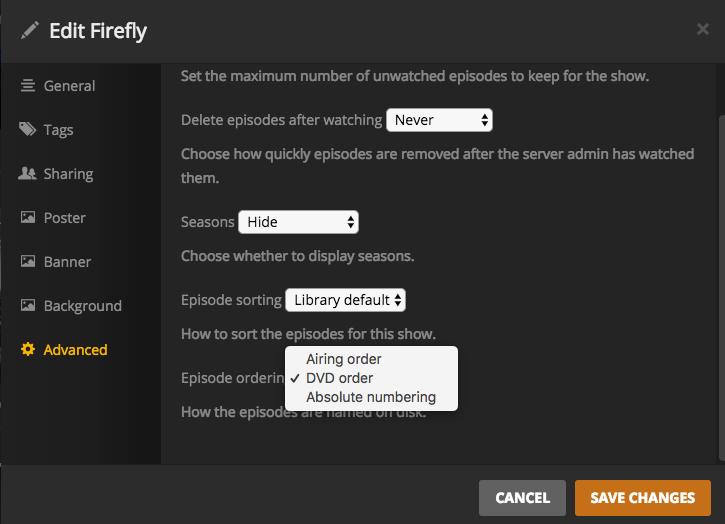Click the Poster image icon

(28, 218)
